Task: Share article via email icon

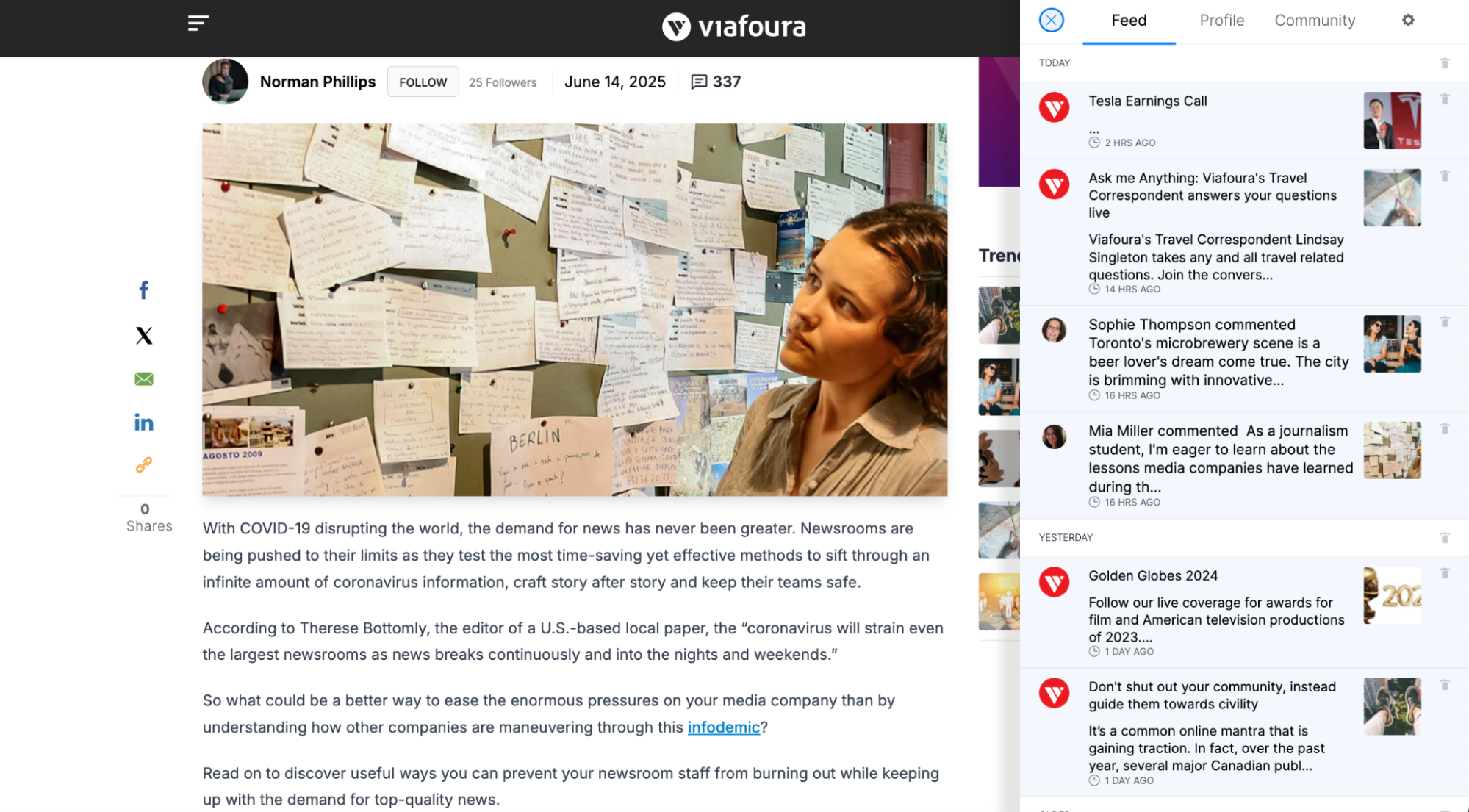Action: click(x=144, y=379)
